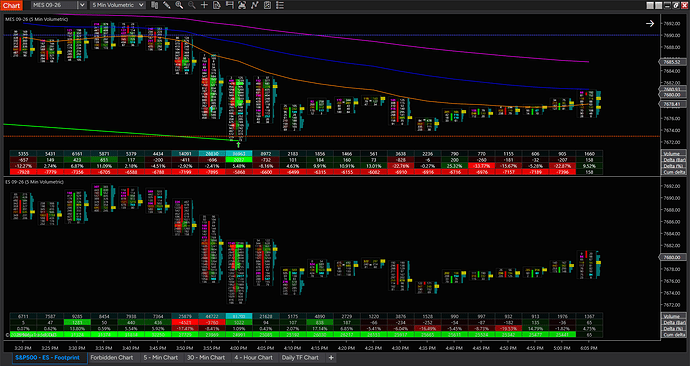Open the 5 Min Volumetric interval dropdown
Image resolution: width=690 pixels, height=366 pixels.
118,5
